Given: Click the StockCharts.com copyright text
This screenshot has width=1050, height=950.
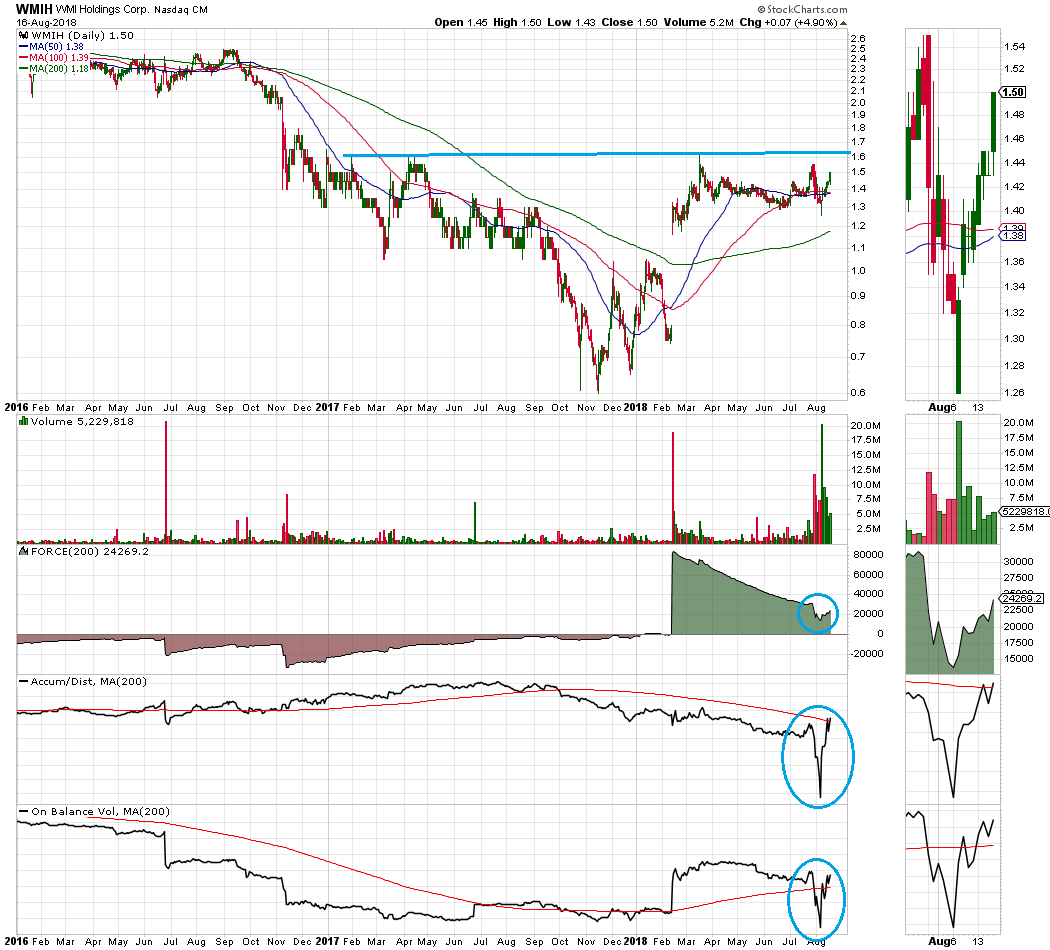Looking at the screenshot, I should (802, 9).
